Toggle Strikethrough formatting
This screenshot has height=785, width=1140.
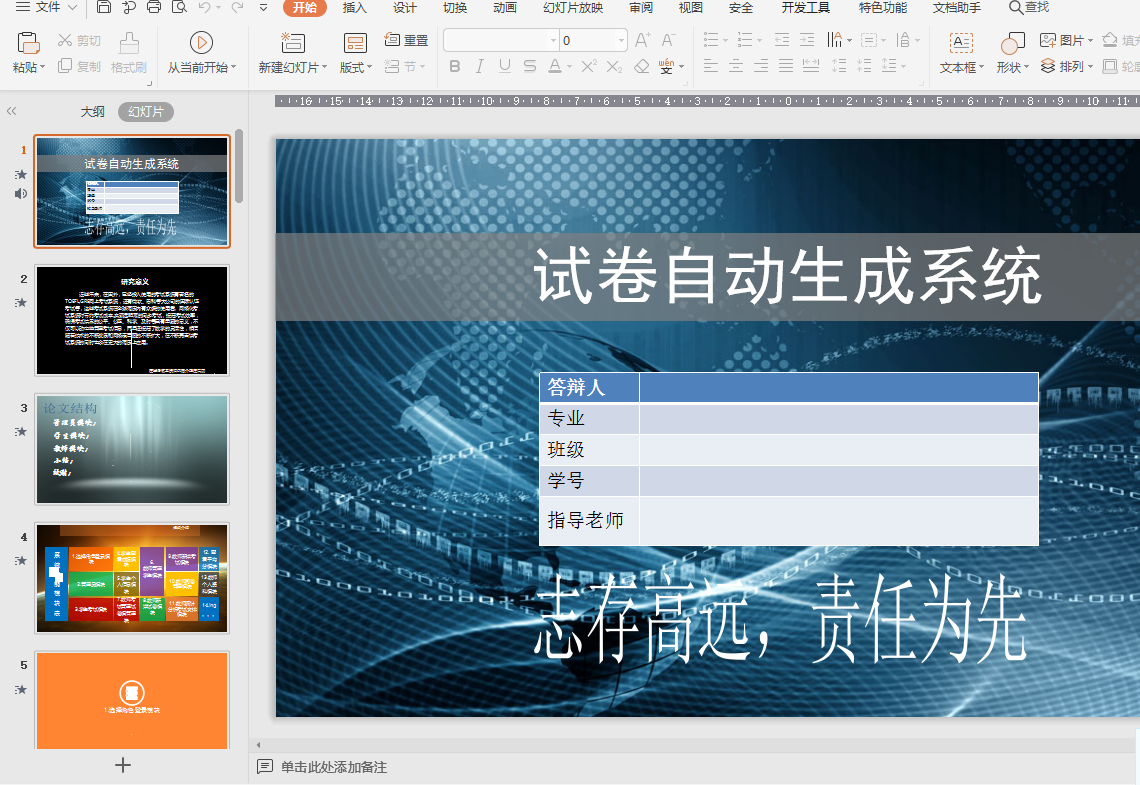click(530, 66)
